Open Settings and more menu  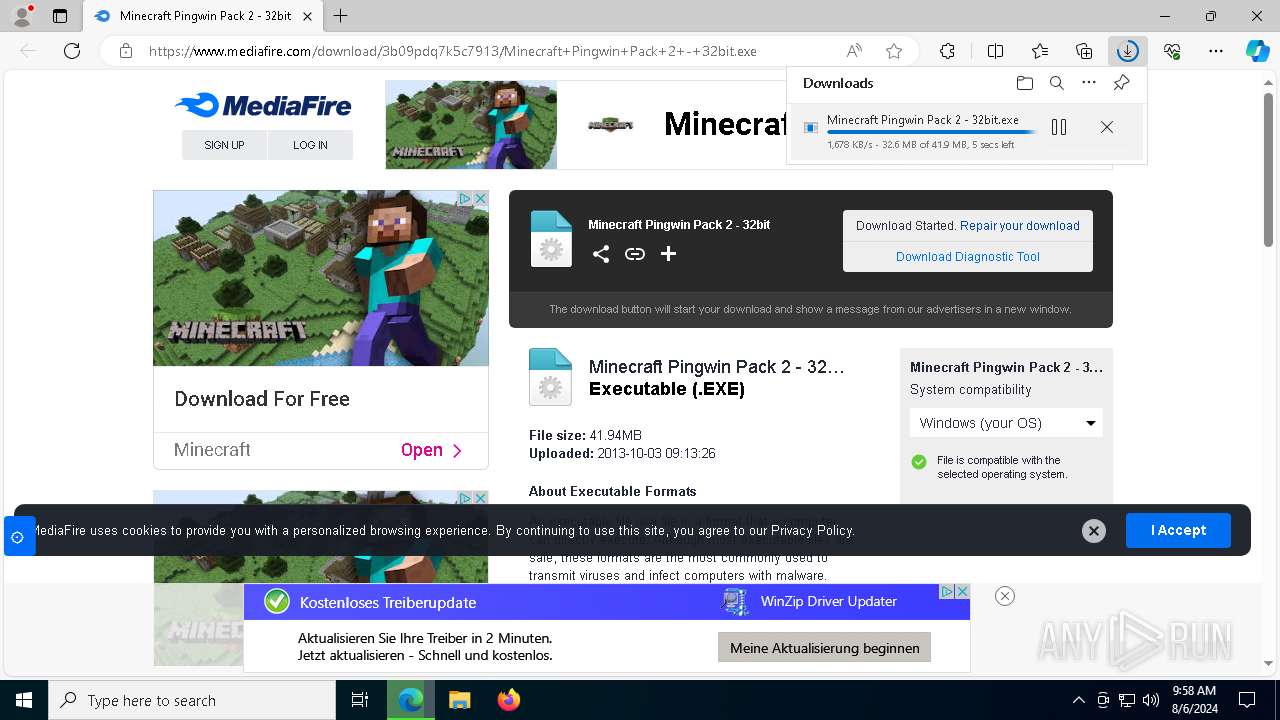1216,51
